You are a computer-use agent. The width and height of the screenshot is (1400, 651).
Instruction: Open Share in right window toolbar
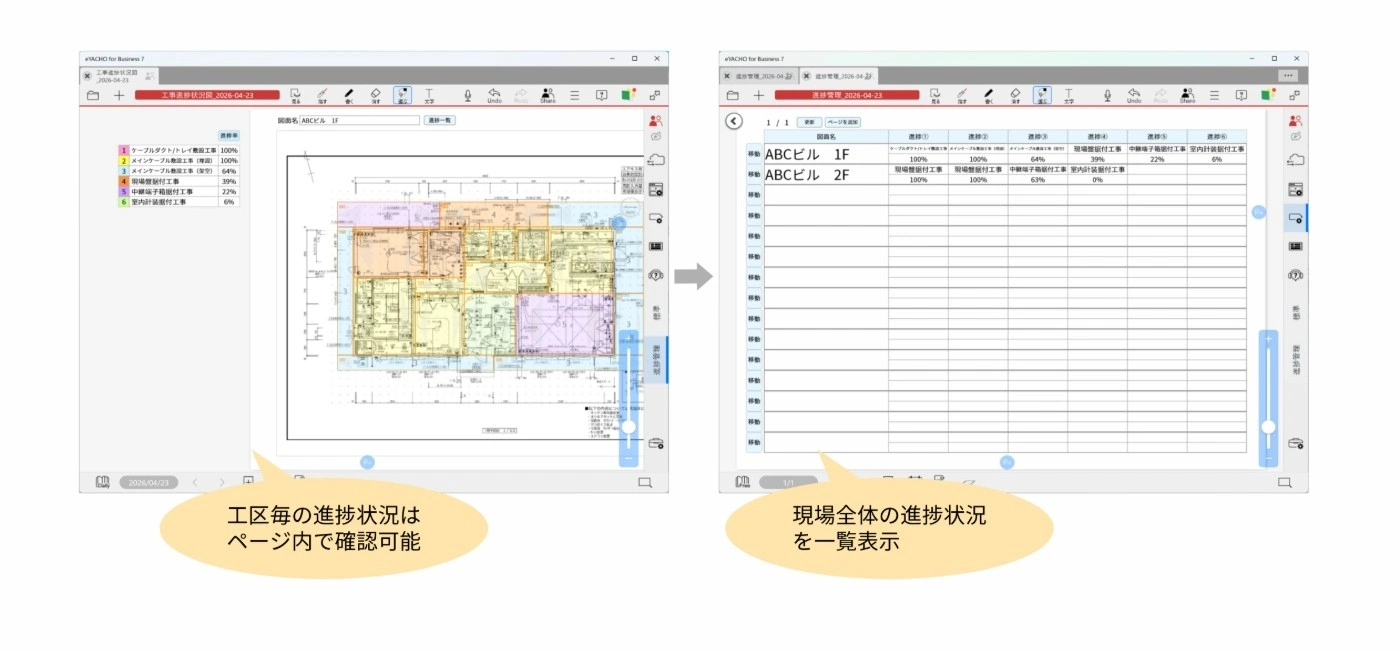(1187, 95)
